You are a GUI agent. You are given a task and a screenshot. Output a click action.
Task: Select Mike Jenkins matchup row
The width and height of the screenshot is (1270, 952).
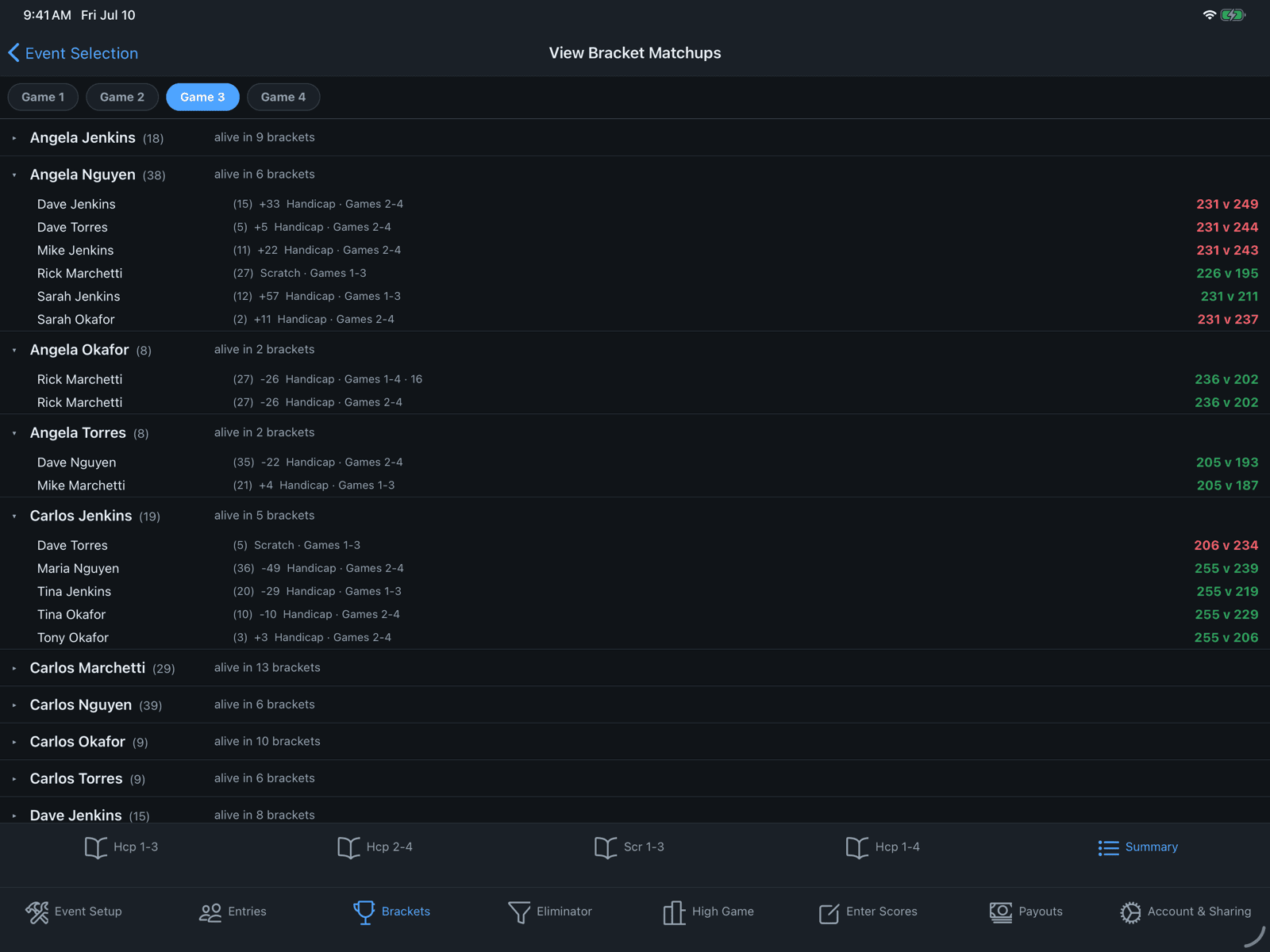[x=635, y=251]
